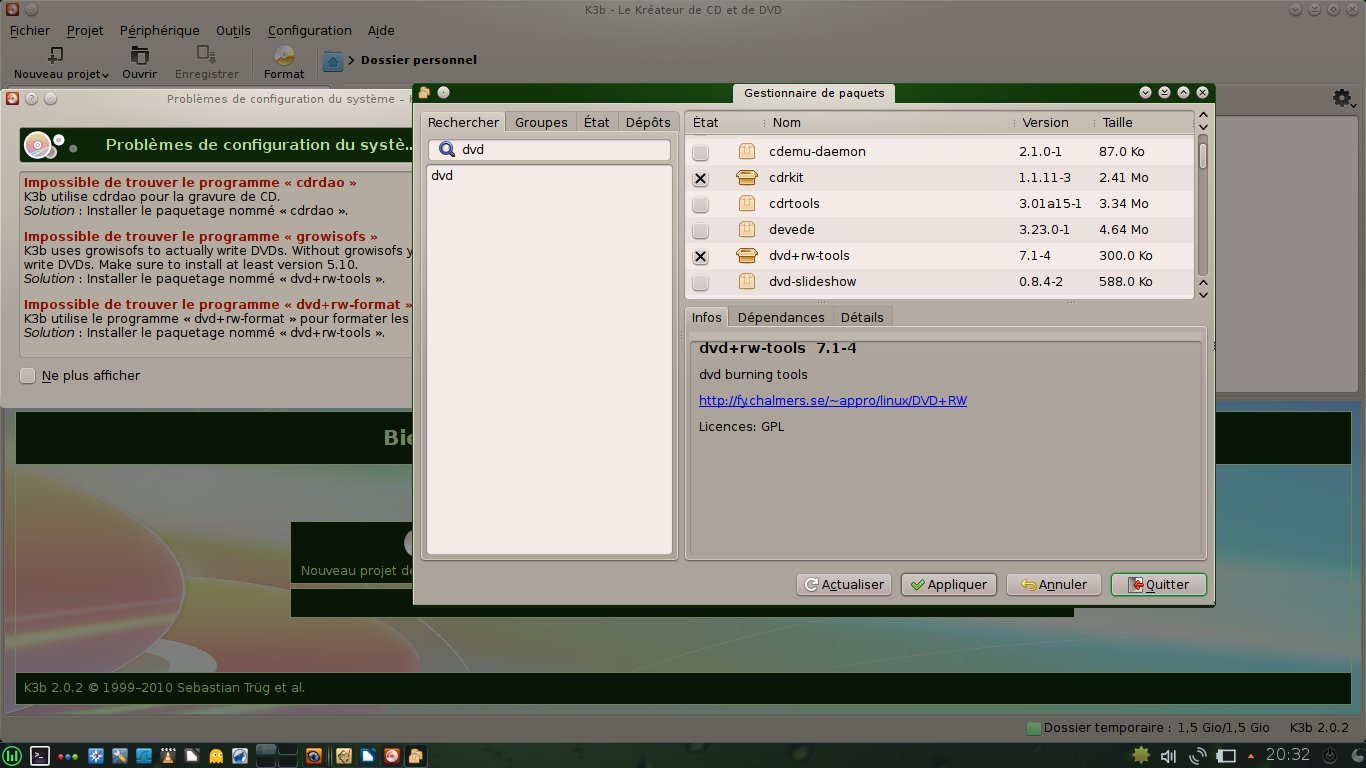1366x768 pixels.
Task: Open the Aide menu
Action: tap(381, 30)
